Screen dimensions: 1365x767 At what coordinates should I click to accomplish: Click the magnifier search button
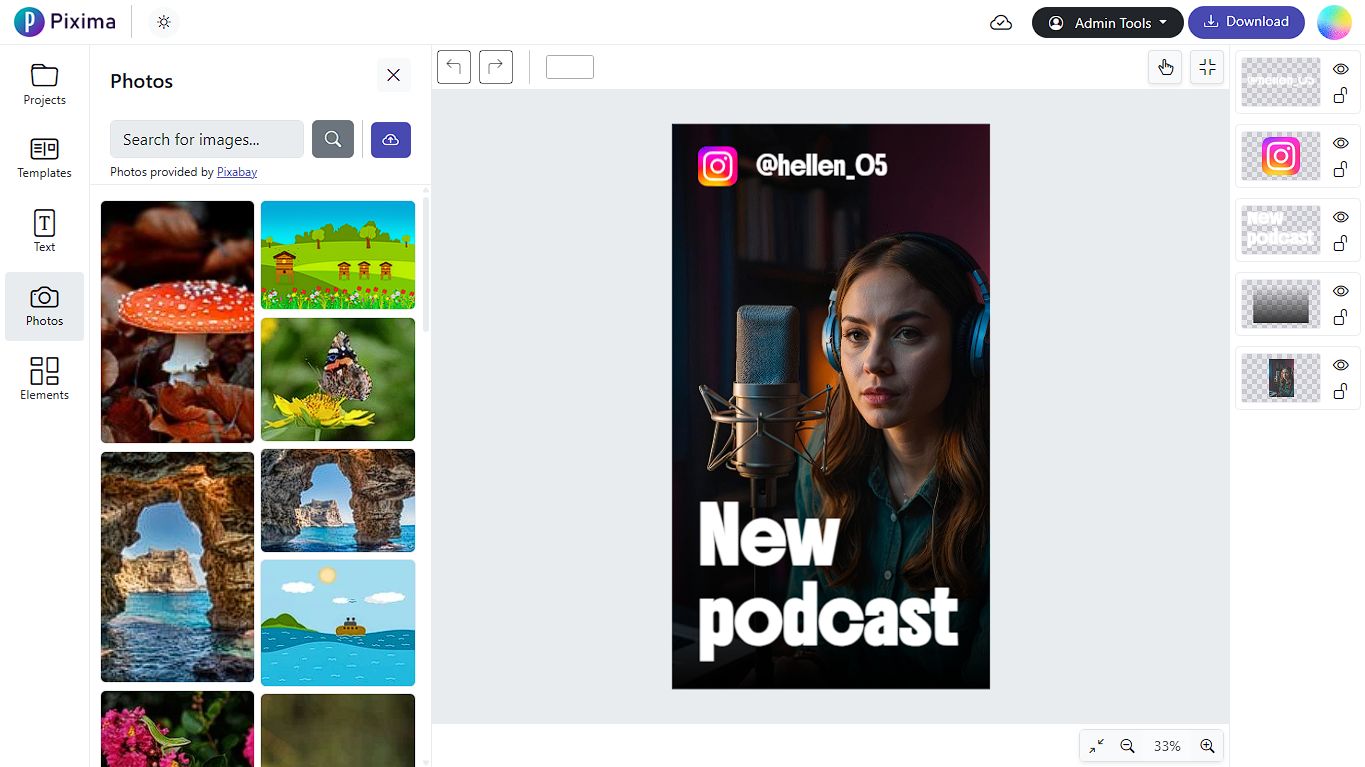(333, 139)
